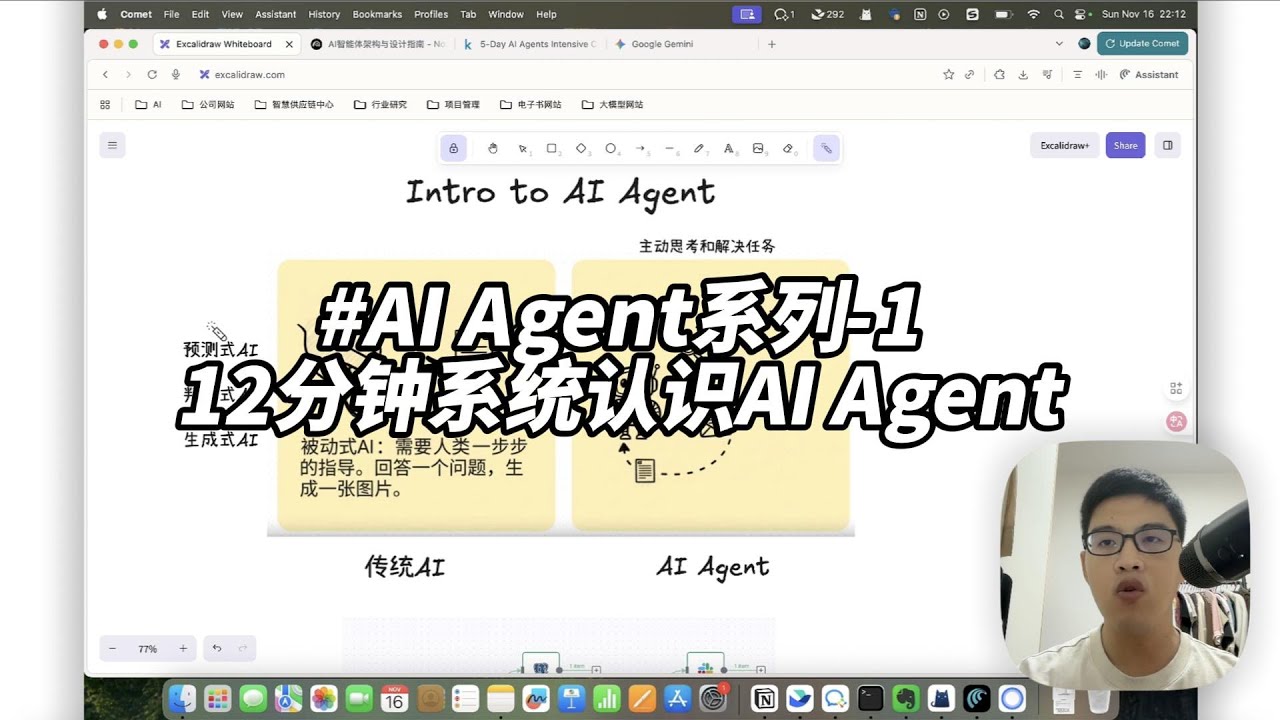Switch to the Hand panning tool
The image size is (1280, 720).
coord(493,147)
